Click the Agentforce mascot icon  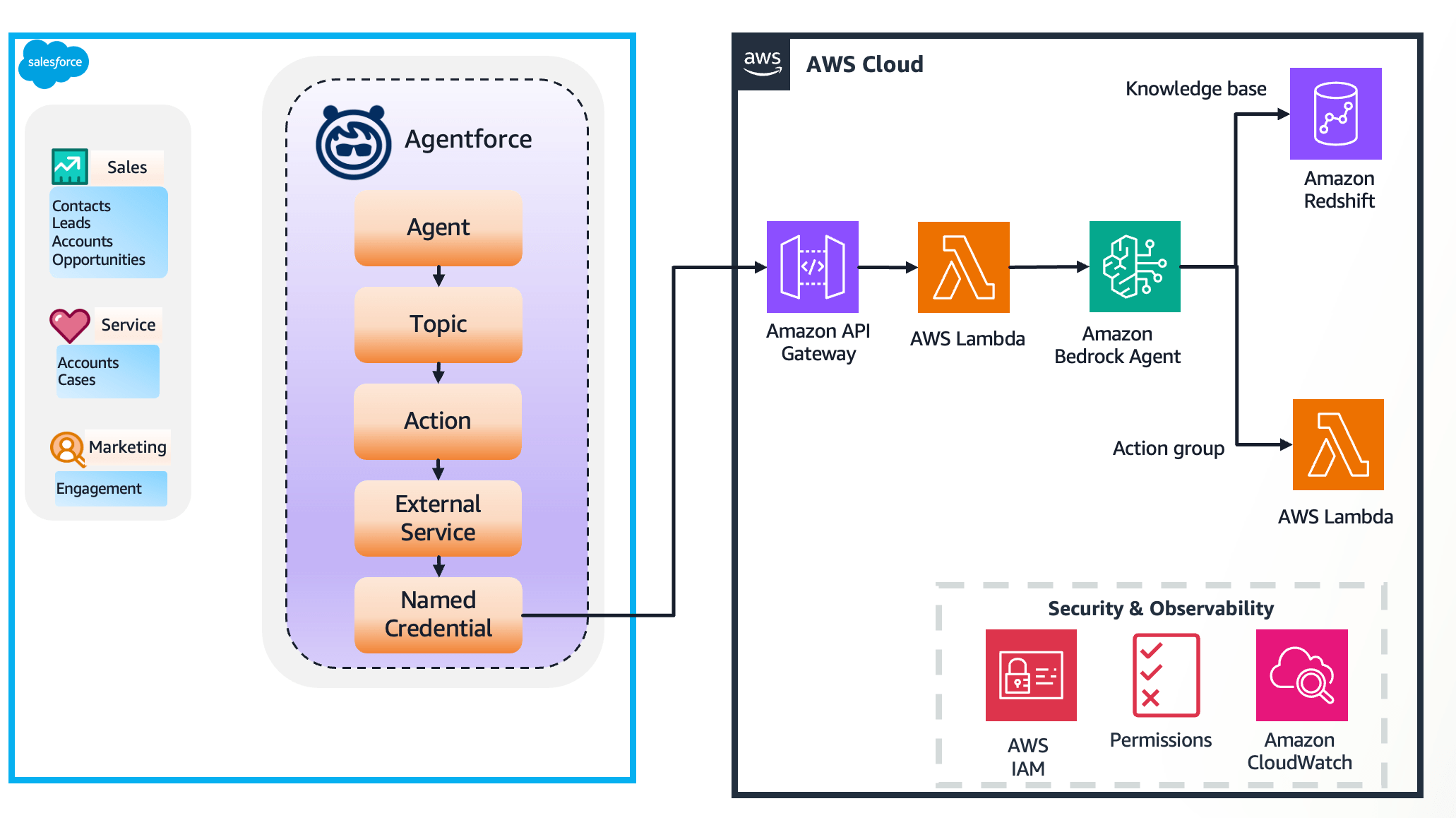click(353, 143)
